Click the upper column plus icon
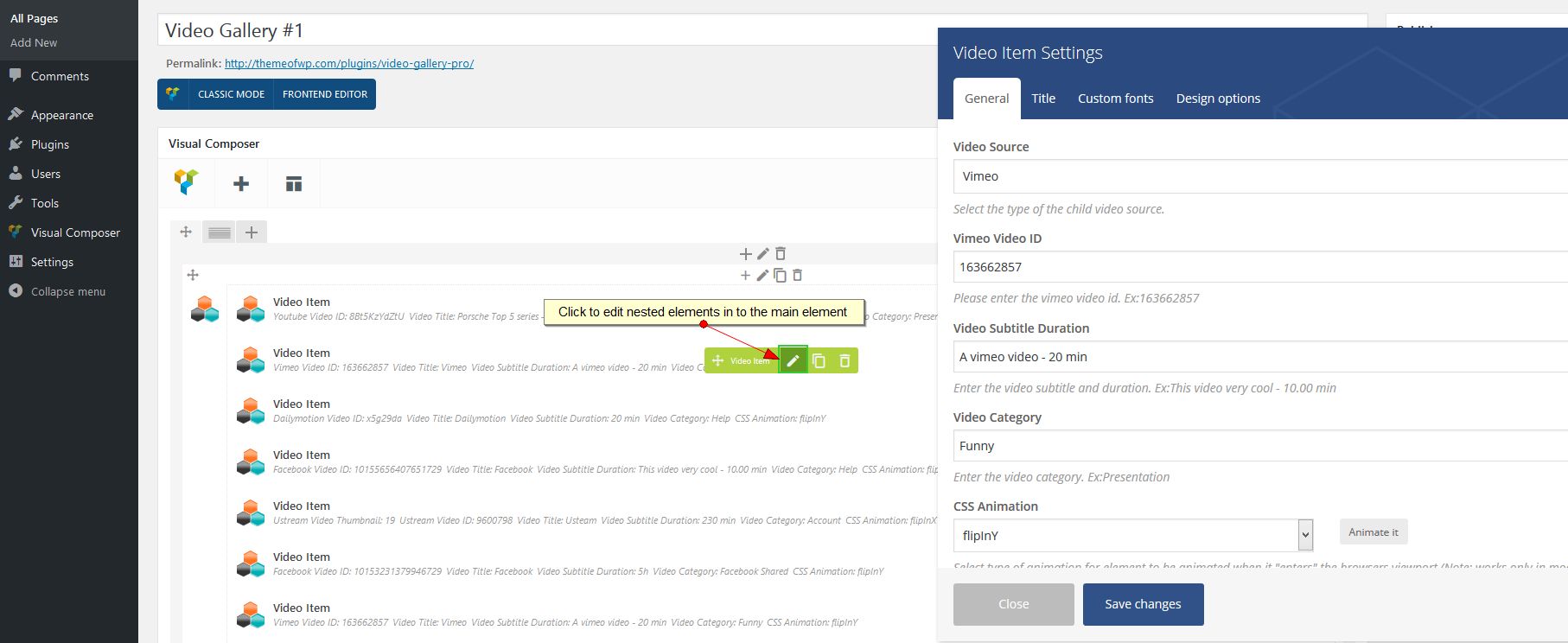Viewport: 1568px width, 643px height. tap(746, 254)
